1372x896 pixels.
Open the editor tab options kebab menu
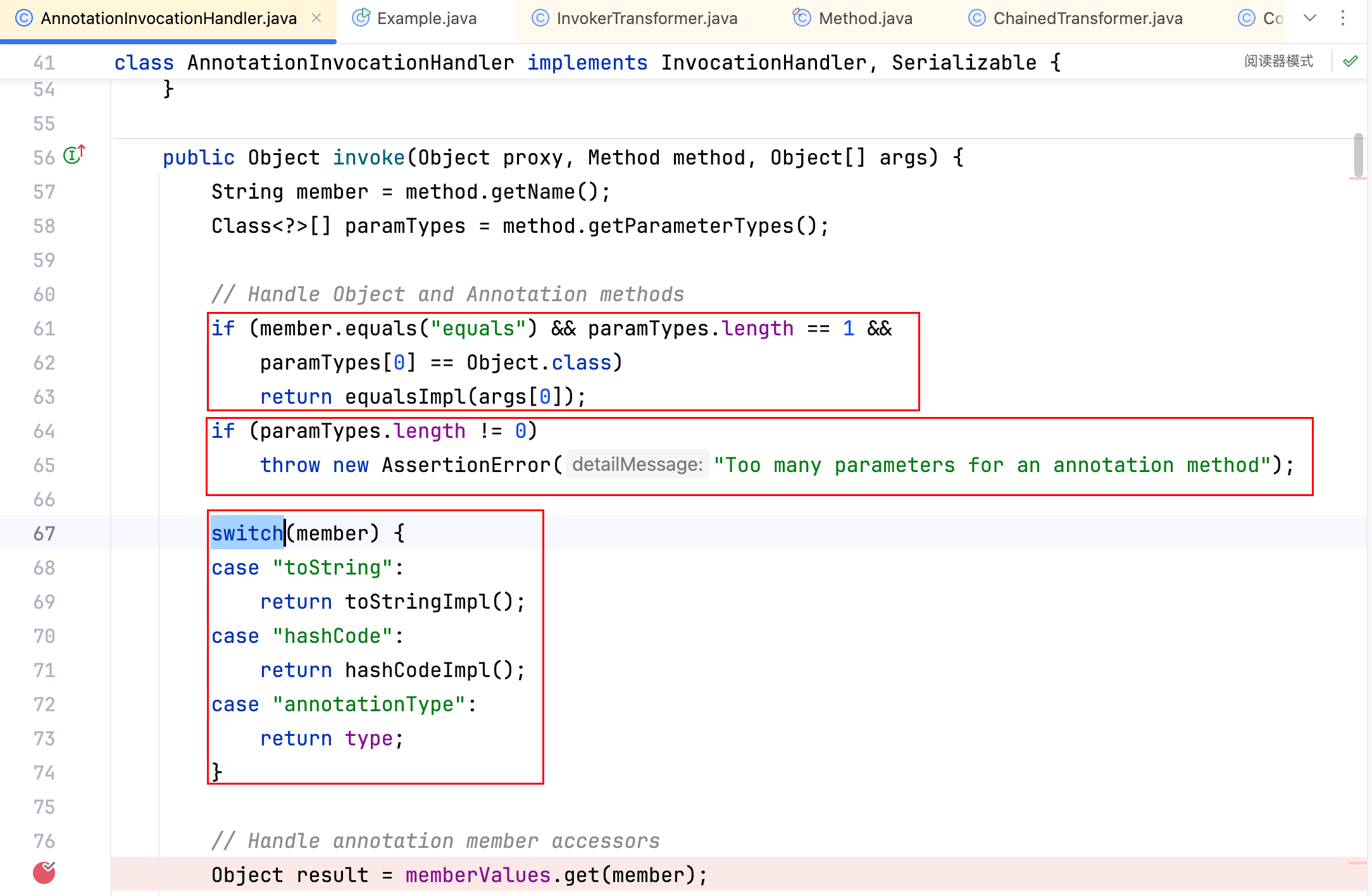[1342, 18]
